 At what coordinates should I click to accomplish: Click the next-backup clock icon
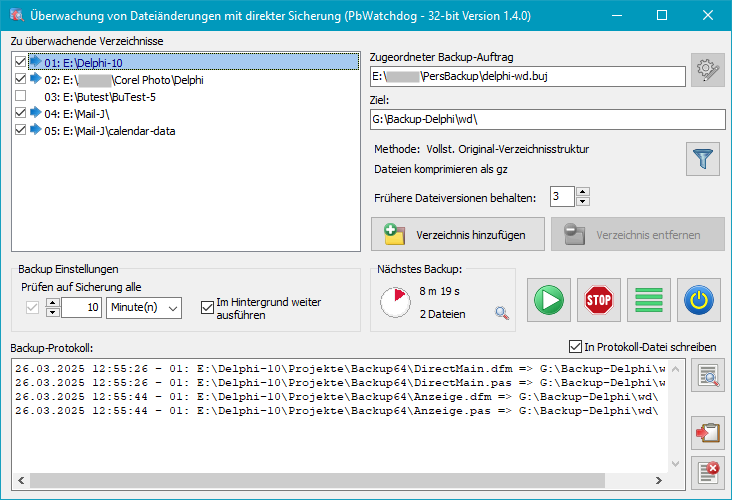pos(395,302)
